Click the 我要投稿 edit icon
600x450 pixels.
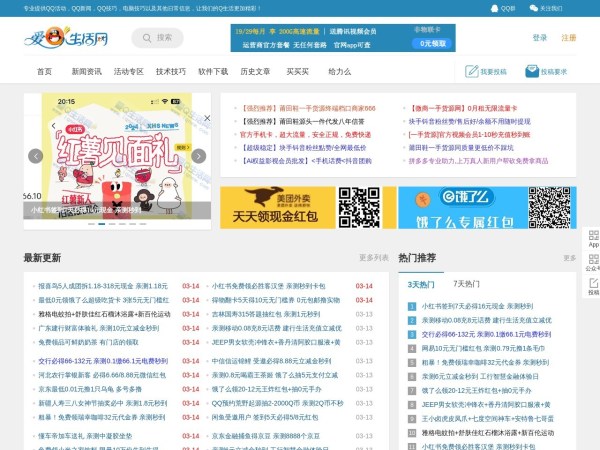pos(473,72)
